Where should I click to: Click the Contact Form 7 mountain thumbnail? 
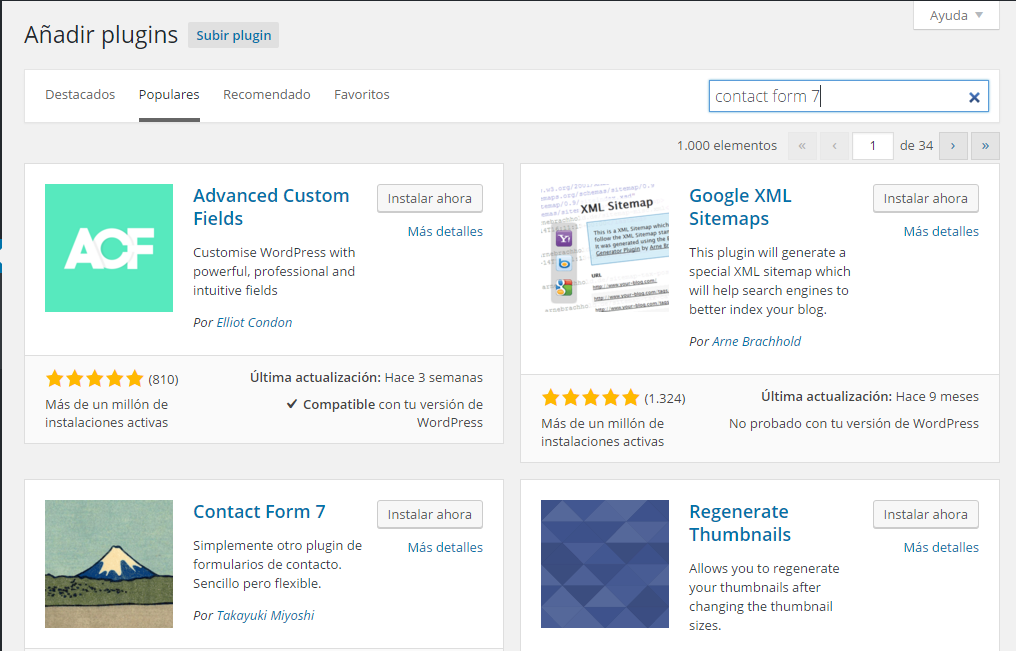pos(109,564)
